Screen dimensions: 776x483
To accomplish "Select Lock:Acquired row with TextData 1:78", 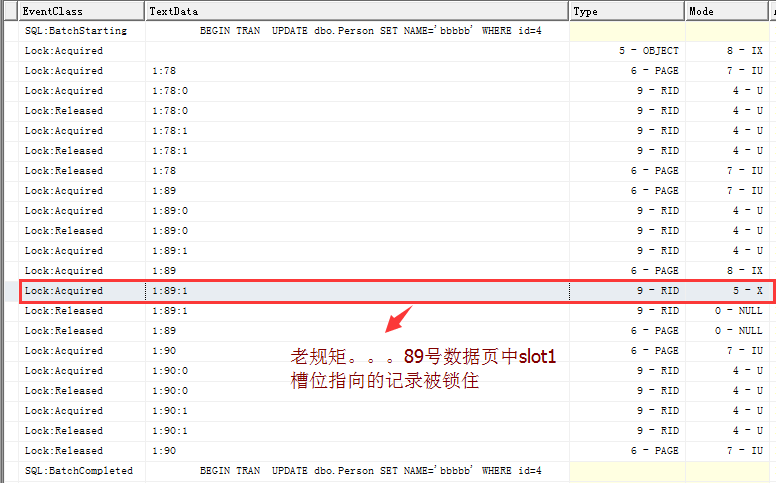I will 394,71.
